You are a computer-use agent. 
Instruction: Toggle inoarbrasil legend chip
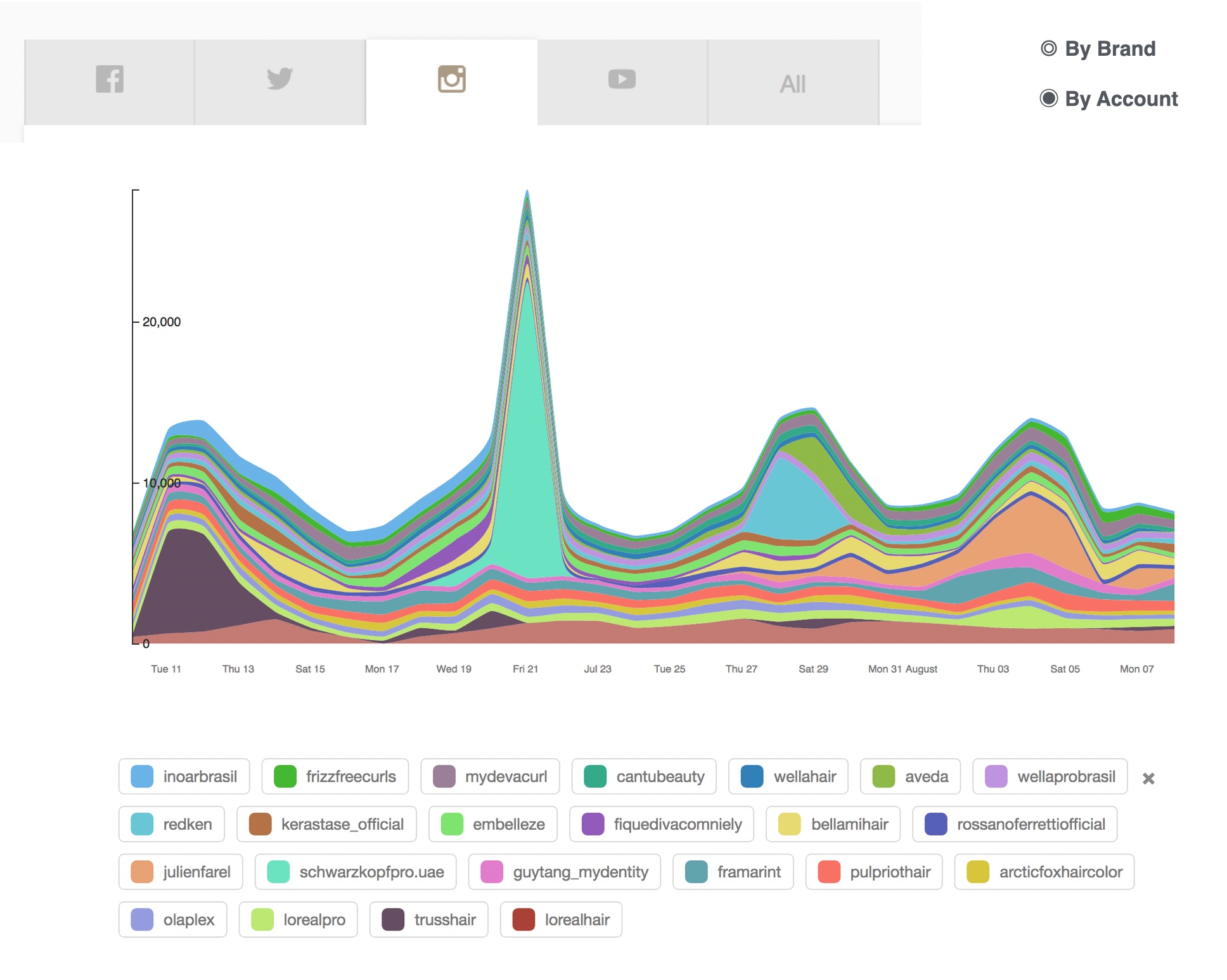pos(184,777)
